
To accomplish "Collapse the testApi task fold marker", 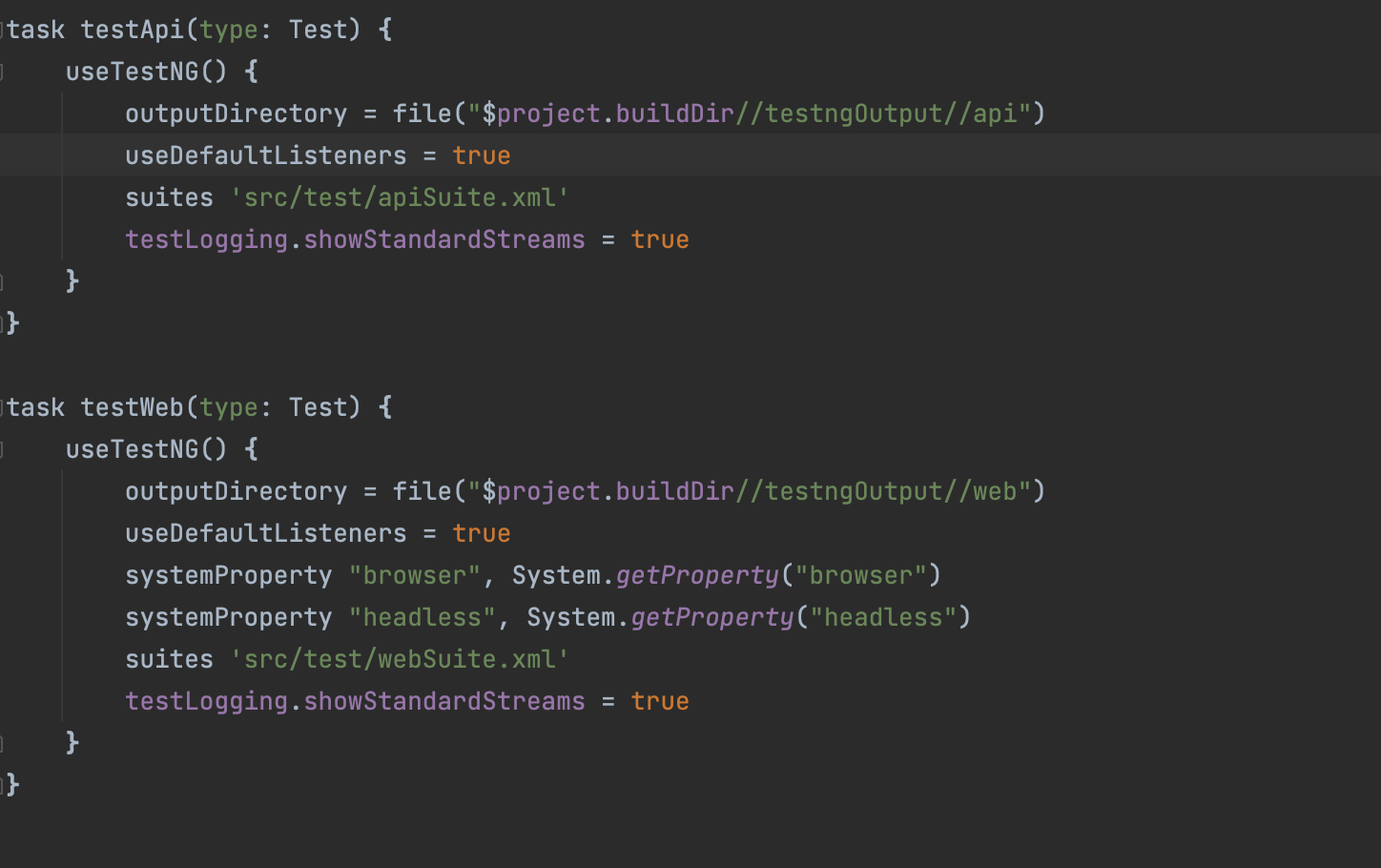I will click(3, 30).
